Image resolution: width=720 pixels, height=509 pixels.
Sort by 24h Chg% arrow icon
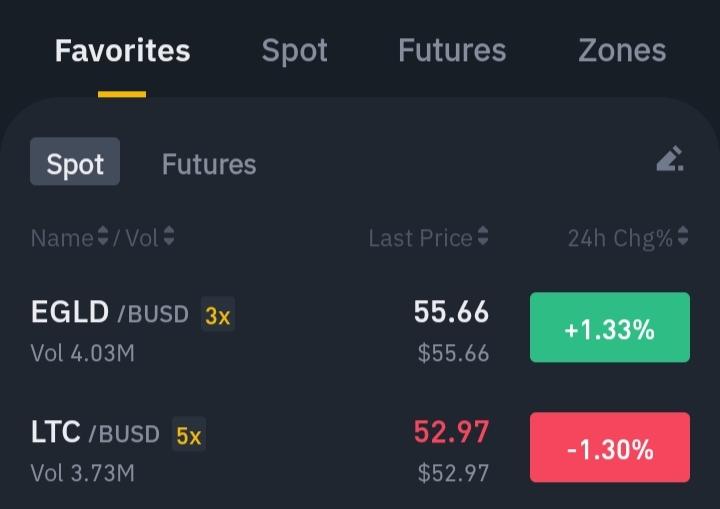[683, 236]
